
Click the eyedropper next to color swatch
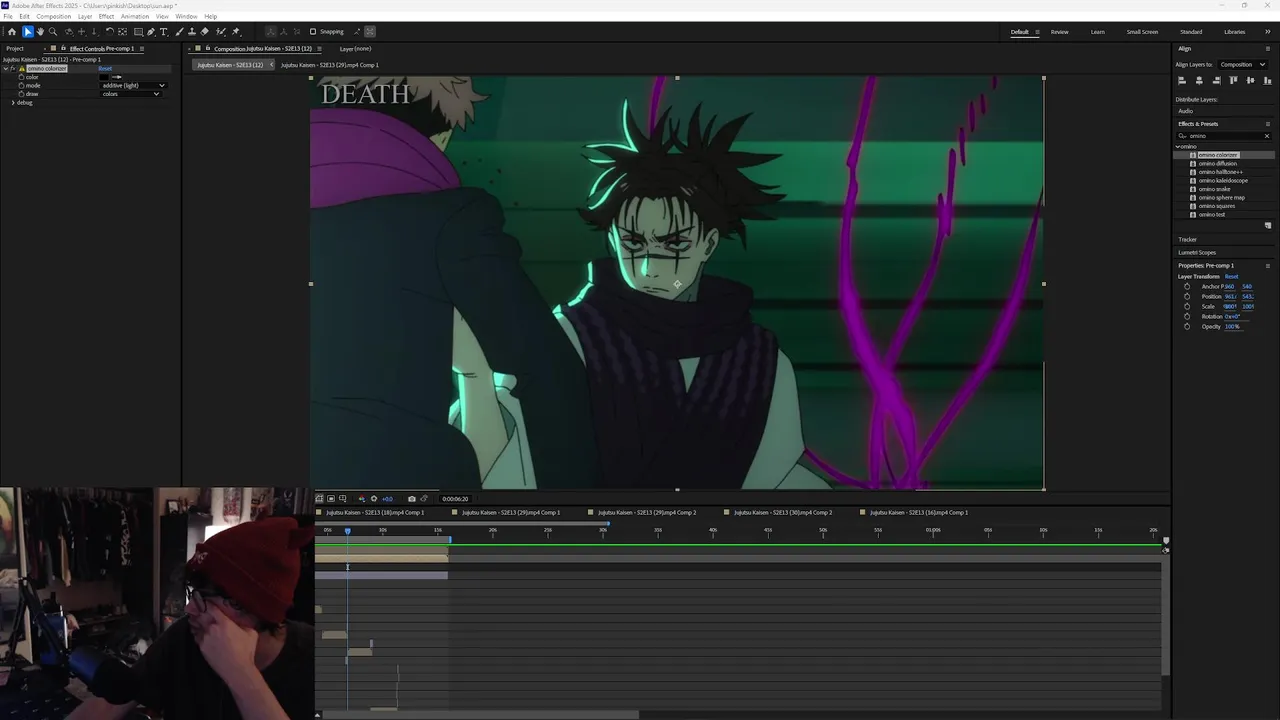pyautogui.click(x=117, y=77)
